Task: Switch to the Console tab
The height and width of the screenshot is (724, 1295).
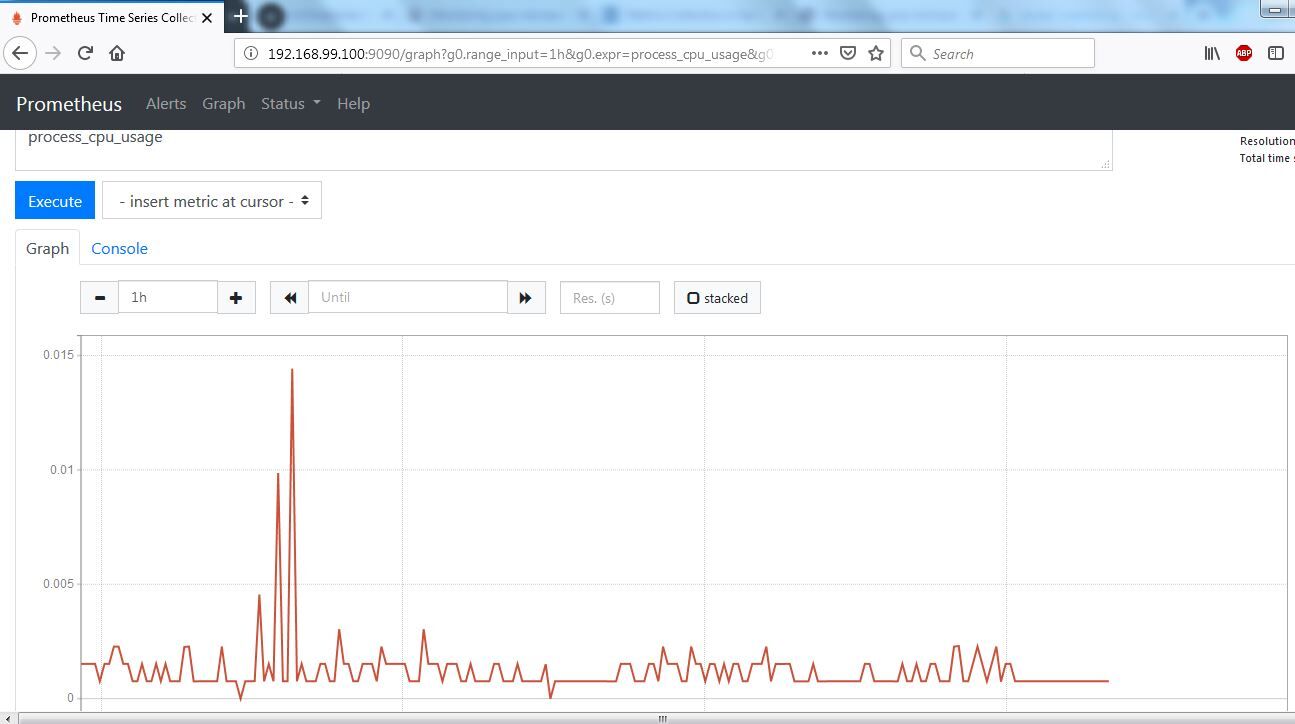Action: click(x=119, y=248)
